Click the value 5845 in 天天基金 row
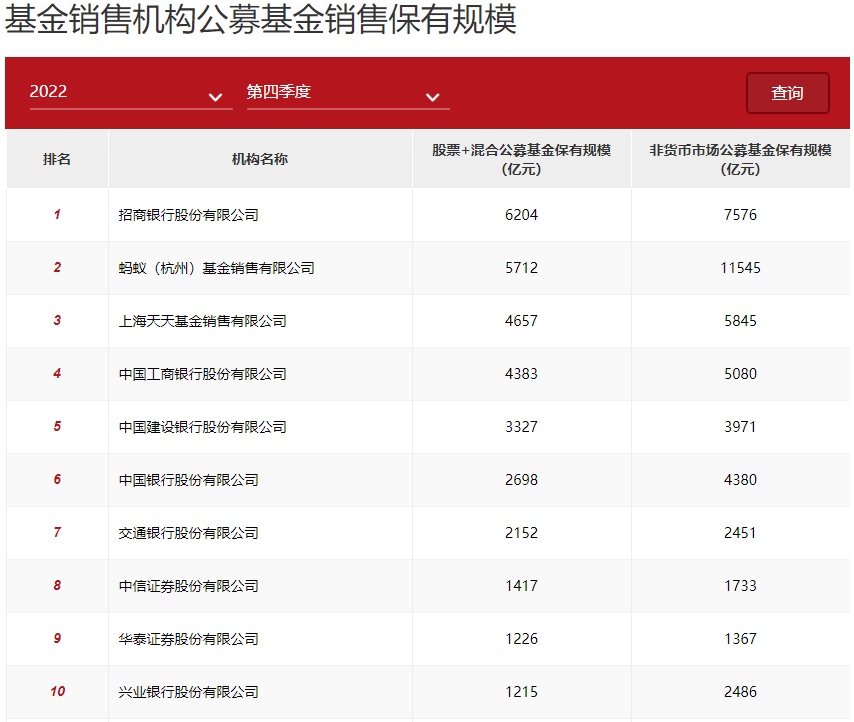854x722 pixels. [x=740, y=321]
